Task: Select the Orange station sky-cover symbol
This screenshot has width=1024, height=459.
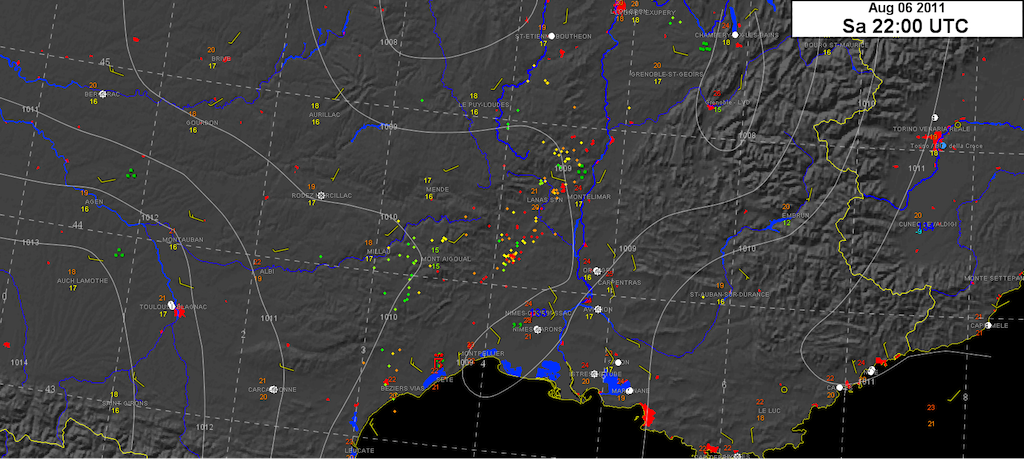Action: pyautogui.click(x=597, y=270)
